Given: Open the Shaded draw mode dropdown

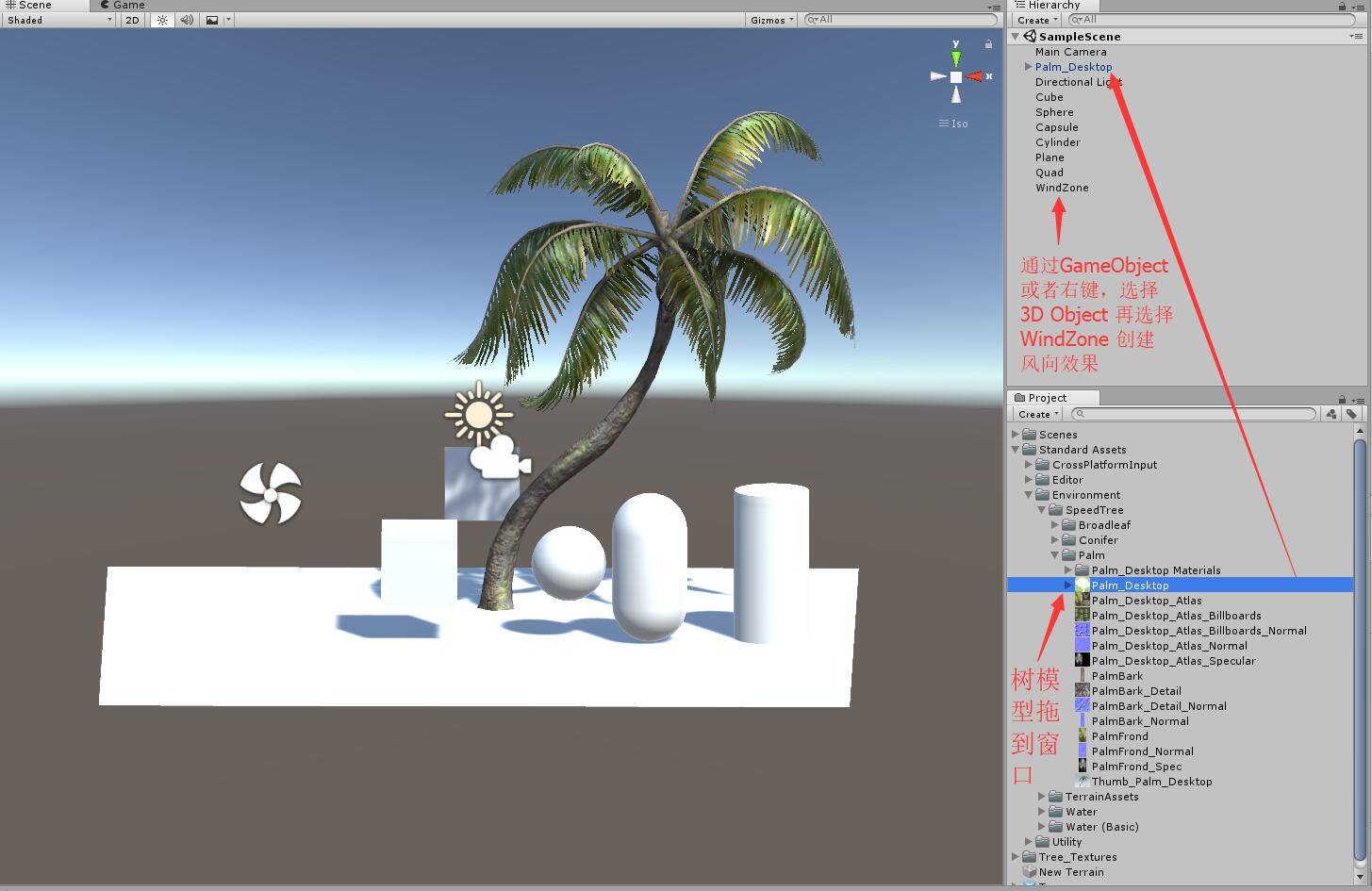Looking at the screenshot, I should coord(59,20).
